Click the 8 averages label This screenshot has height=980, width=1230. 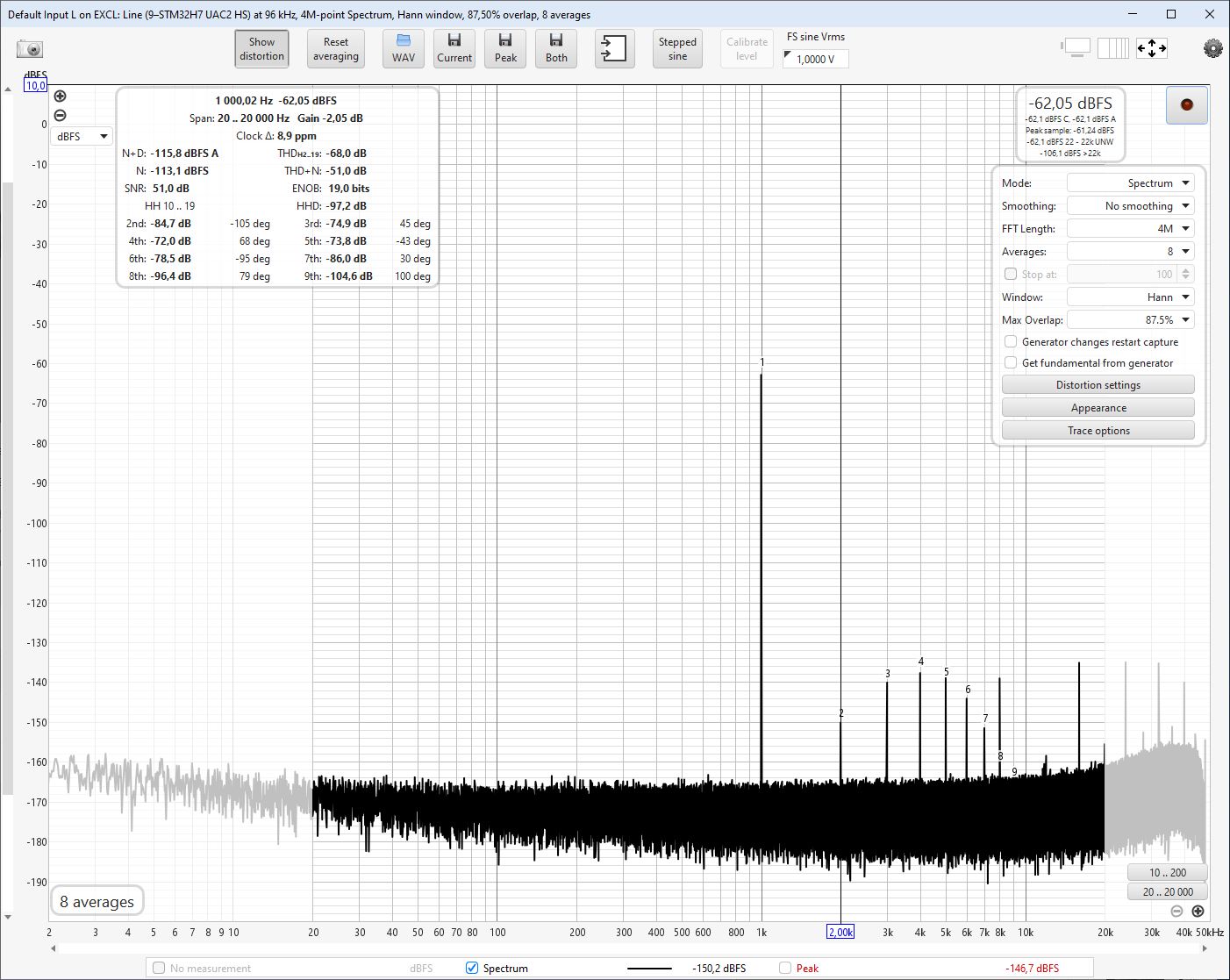pyautogui.click(x=97, y=902)
